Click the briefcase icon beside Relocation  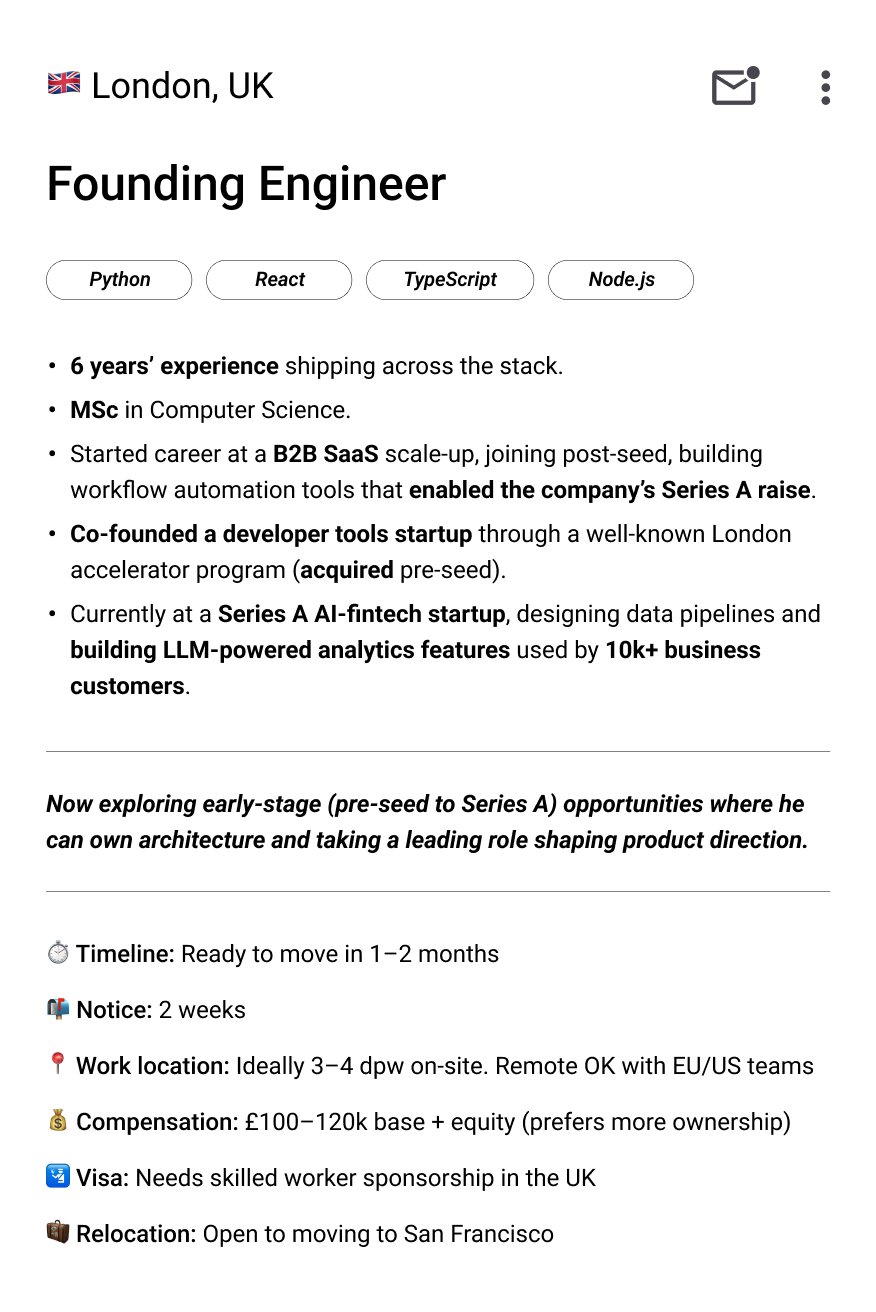coord(58,1233)
